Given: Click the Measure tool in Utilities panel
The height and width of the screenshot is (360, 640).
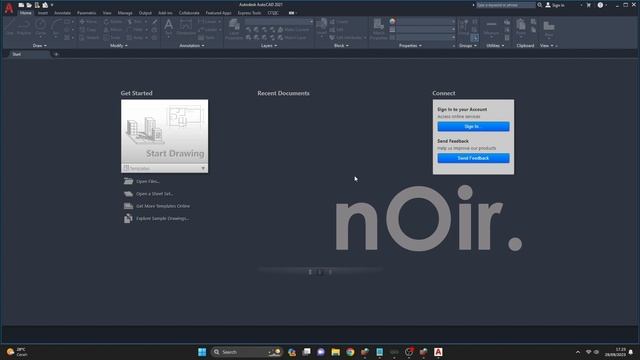Looking at the screenshot, I should pos(491,28).
